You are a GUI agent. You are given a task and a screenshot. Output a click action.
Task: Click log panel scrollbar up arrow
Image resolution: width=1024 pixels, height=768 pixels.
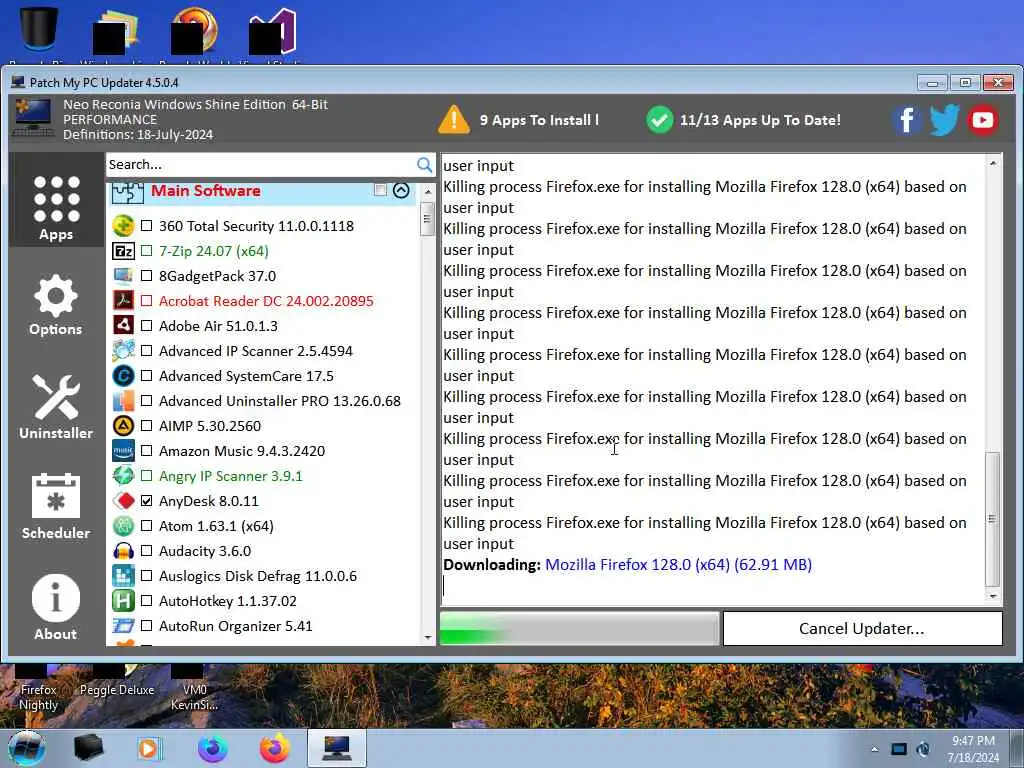click(993, 163)
